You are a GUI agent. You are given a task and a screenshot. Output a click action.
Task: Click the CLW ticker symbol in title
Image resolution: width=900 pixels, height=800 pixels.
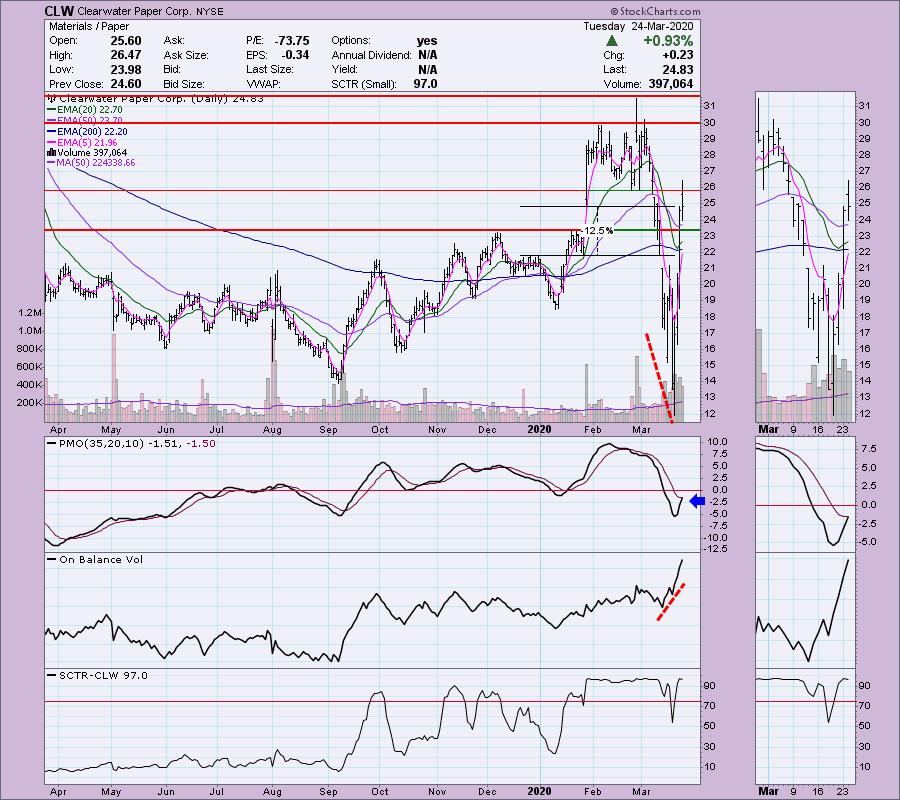click(59, 11)
